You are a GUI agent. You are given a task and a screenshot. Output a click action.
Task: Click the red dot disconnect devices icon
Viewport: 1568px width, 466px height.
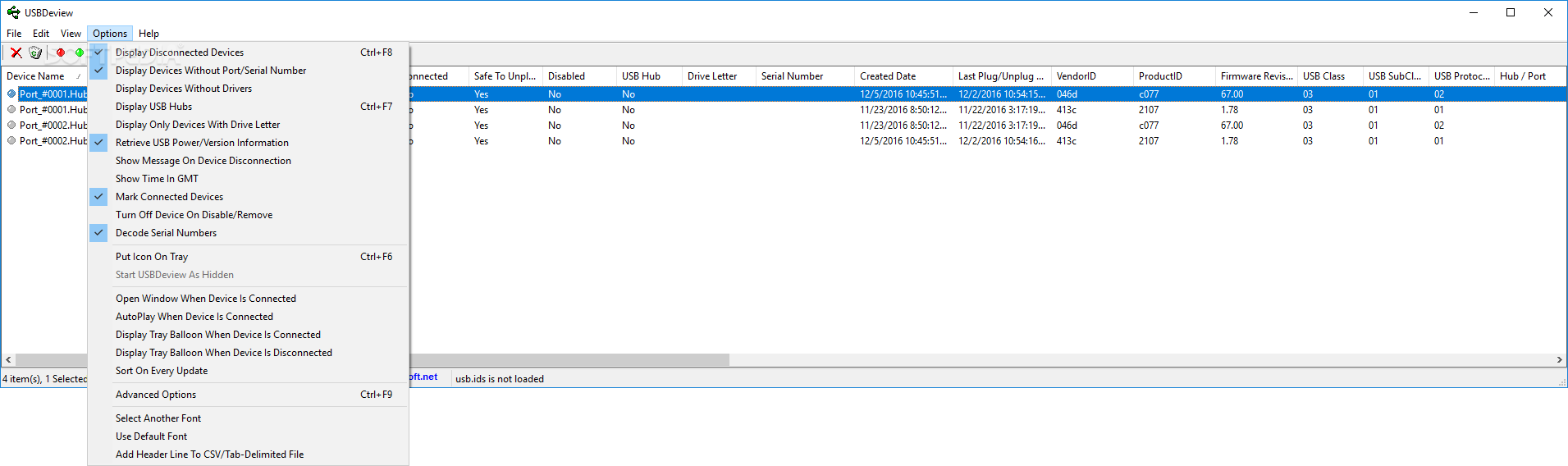[60, 53]
